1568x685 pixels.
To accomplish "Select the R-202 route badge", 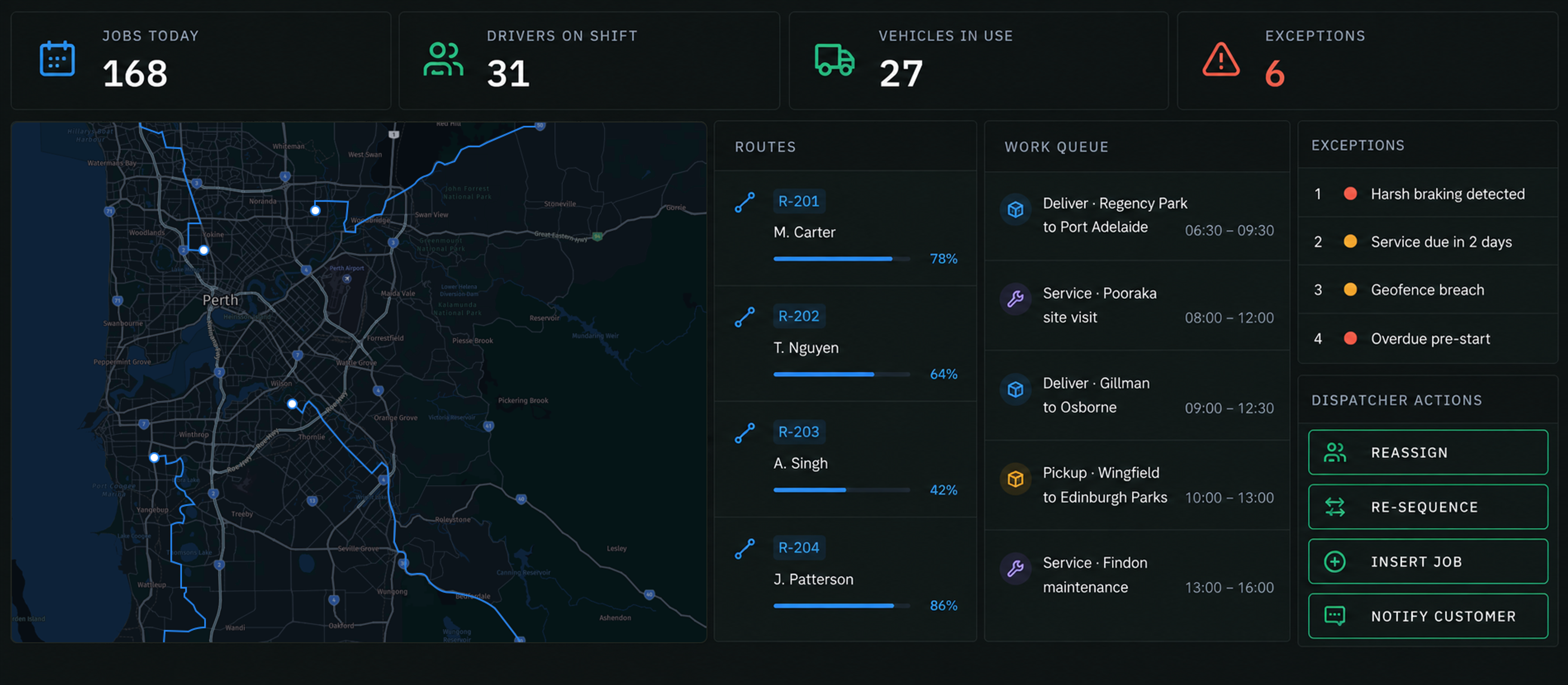I will pos(799,317).
